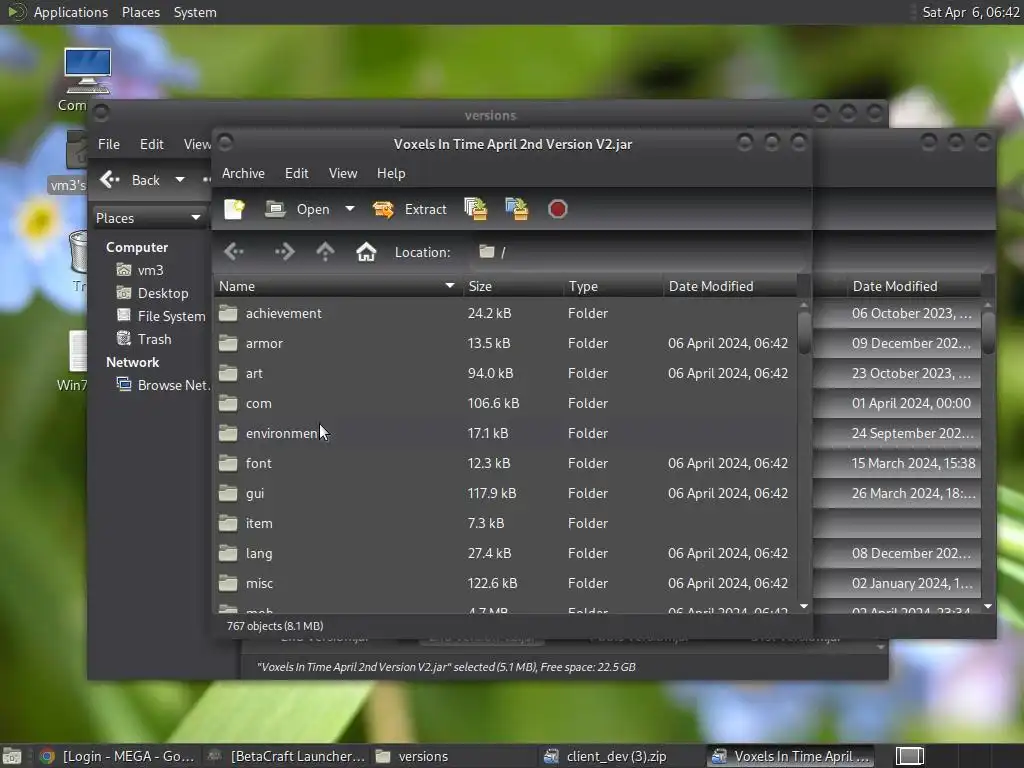Go back in archive location history
The height and width of the screenshot is (768, 1024).
pyautogui.click(x=234, y=251)
